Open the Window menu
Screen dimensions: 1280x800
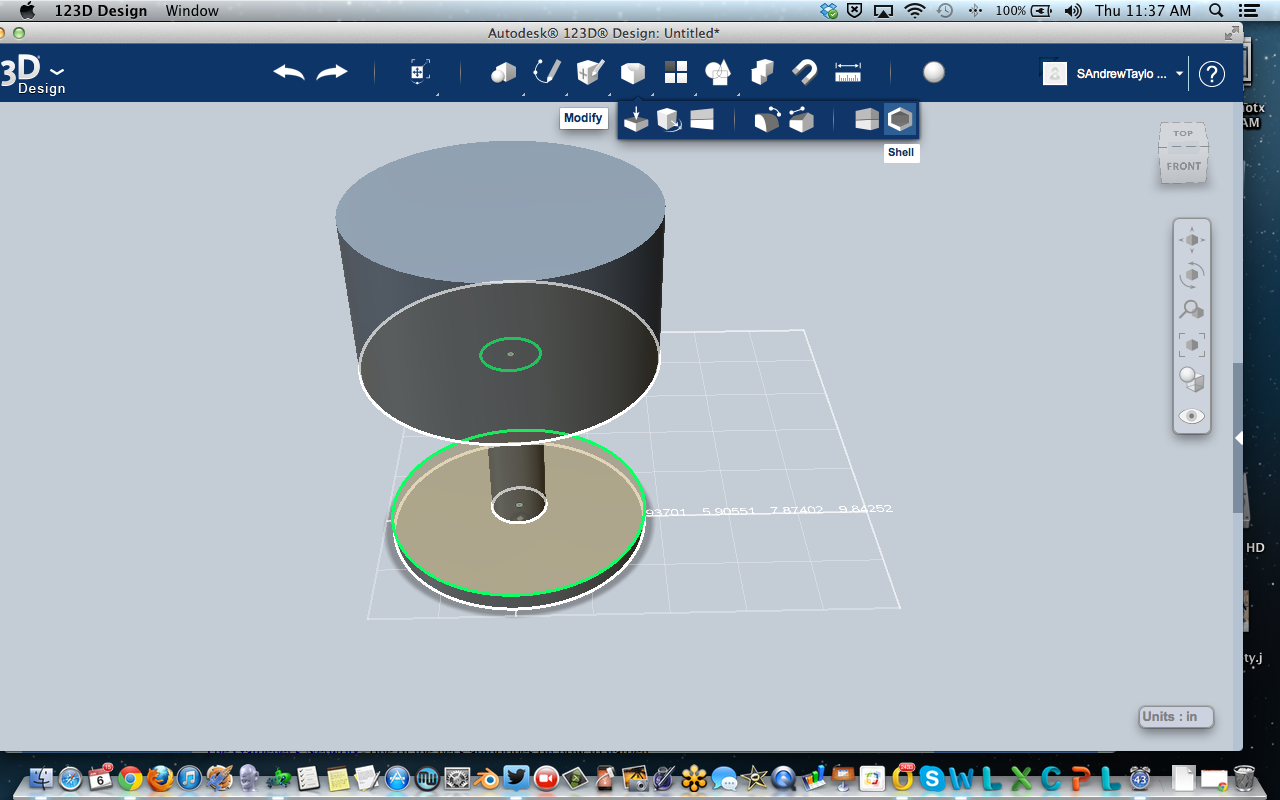coord(192,11)
